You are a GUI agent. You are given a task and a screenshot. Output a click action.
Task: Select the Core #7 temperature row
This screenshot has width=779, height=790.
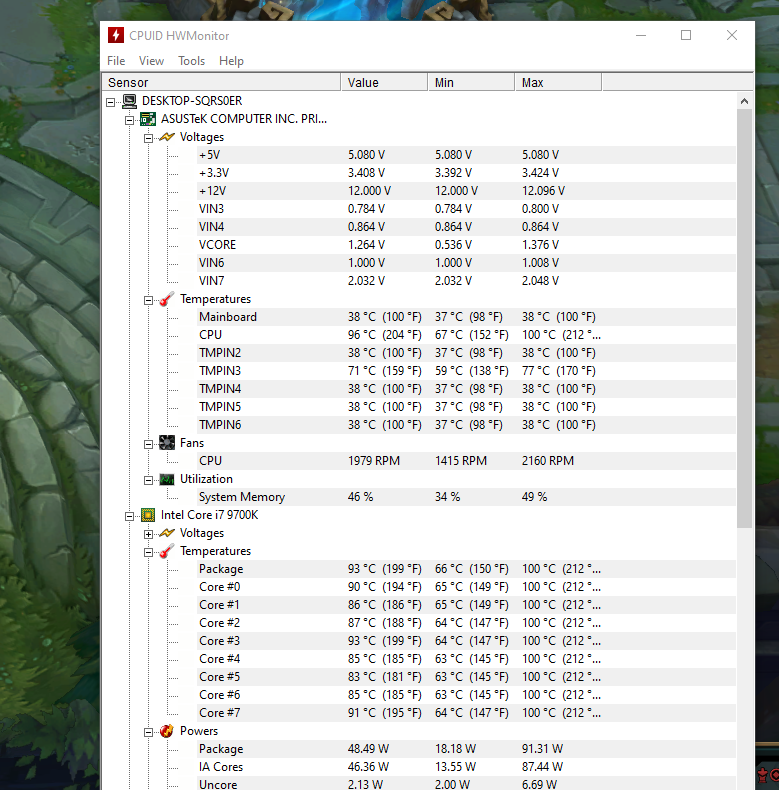[x=466, y=713]
